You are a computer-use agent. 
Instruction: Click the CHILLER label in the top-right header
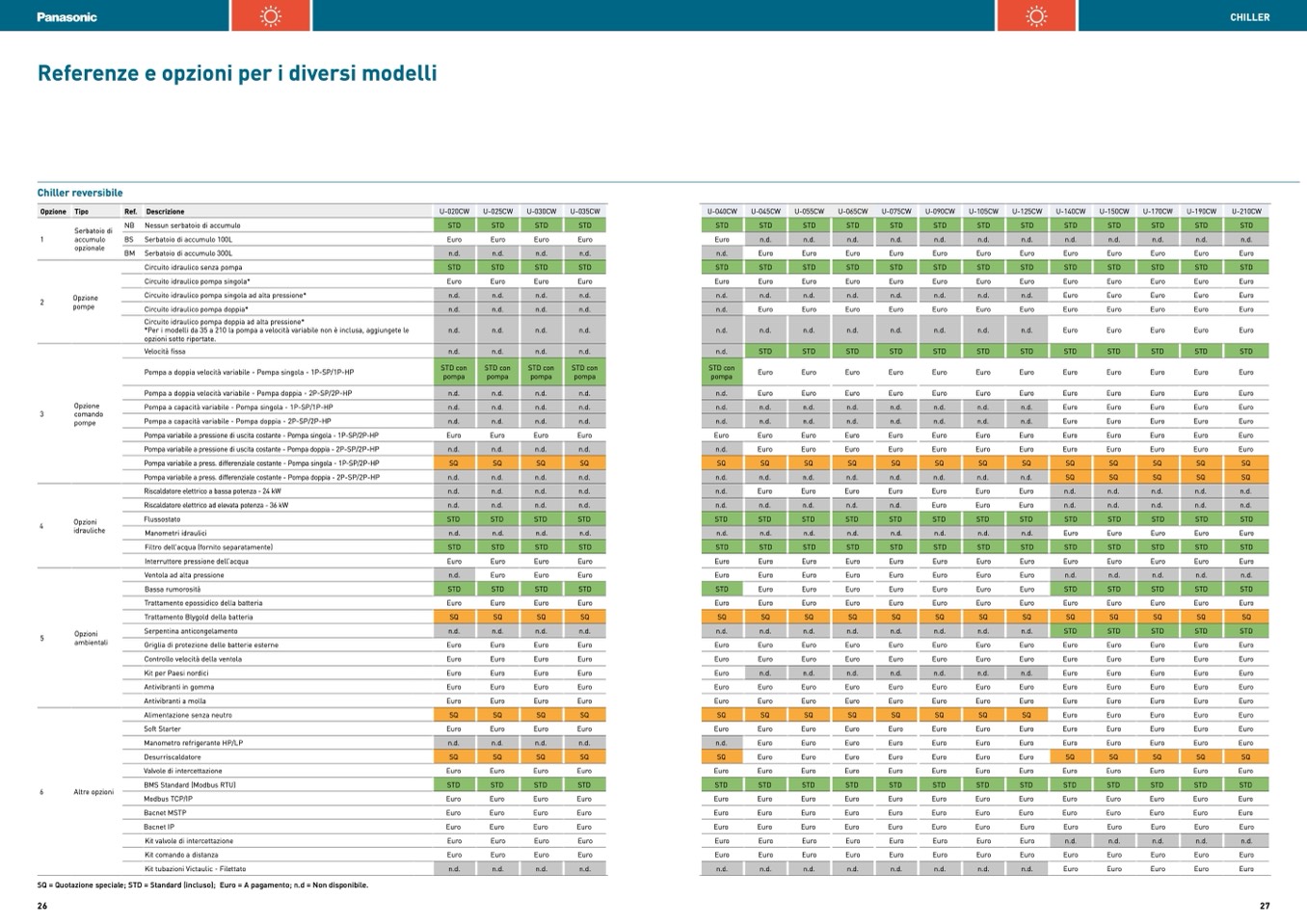point(1249,17)
